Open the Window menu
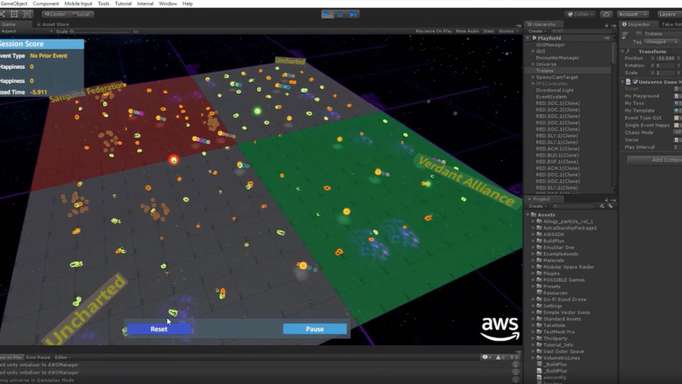This screenshot has width=682, height=384. (168, 3)
